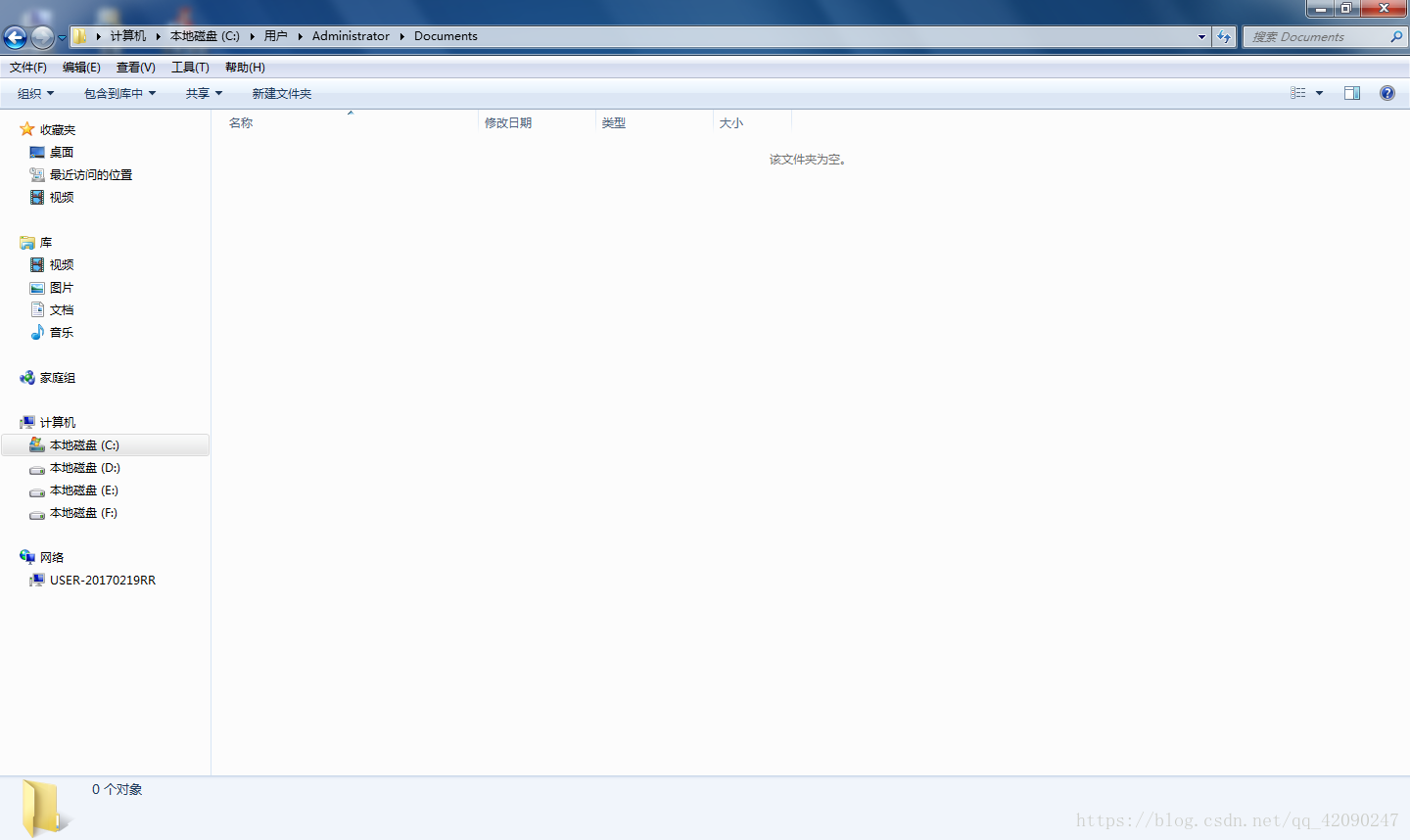Click the magnifier search icon

(x=1396, y=36)
